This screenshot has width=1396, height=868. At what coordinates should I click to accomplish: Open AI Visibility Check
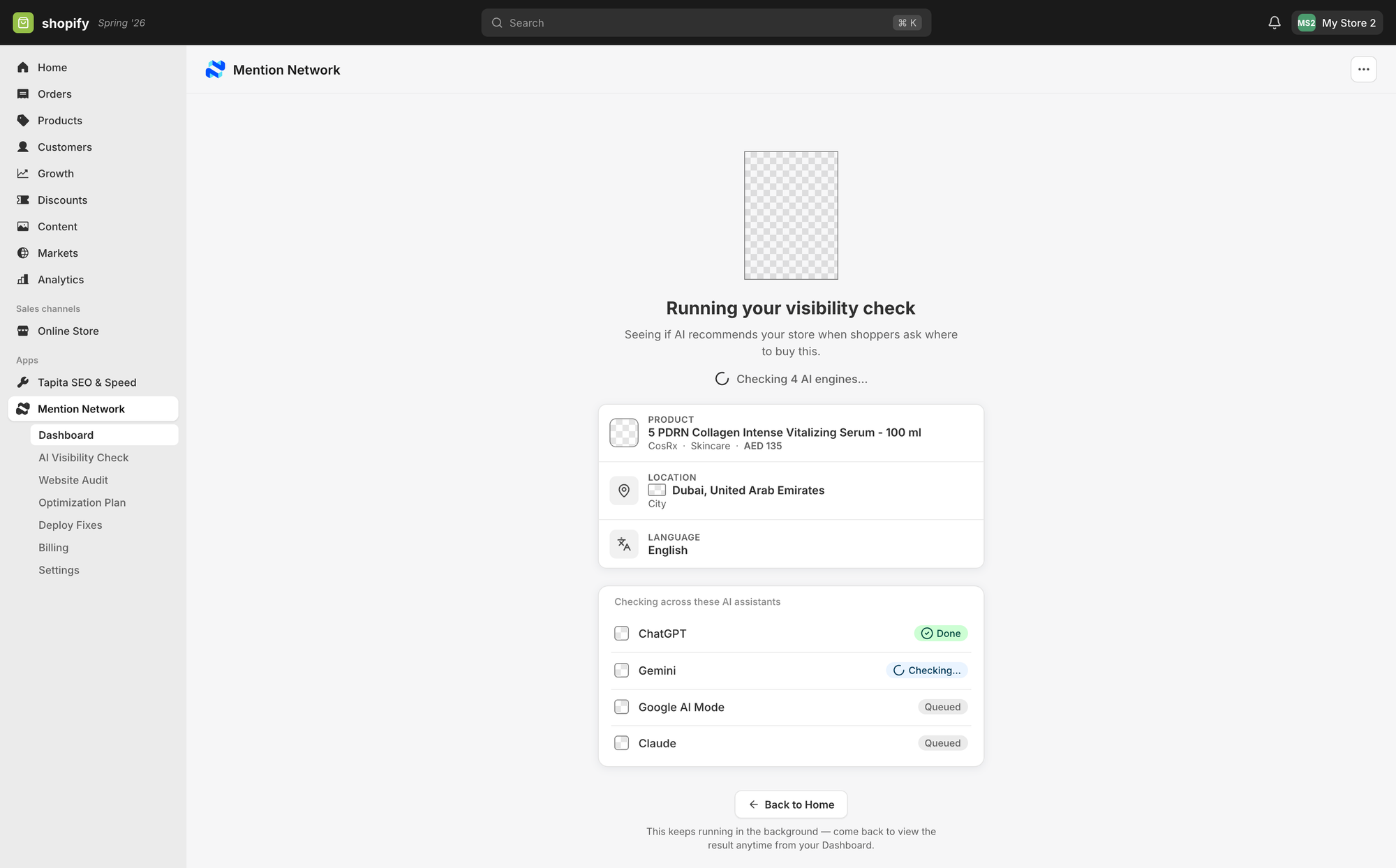tap(104, 458)
